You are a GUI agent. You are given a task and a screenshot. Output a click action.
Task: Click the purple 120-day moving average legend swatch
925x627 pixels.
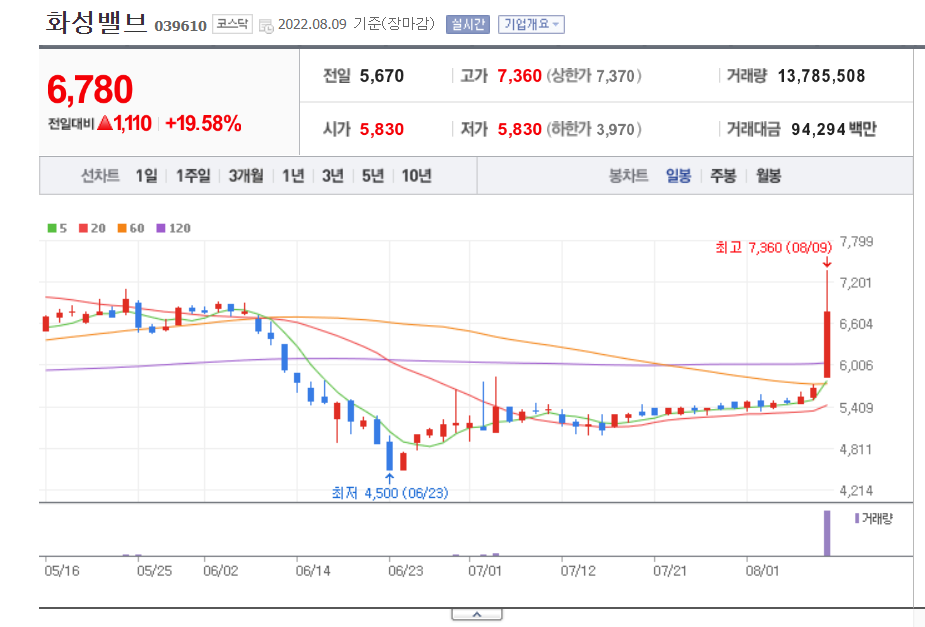tap(161, 228)
